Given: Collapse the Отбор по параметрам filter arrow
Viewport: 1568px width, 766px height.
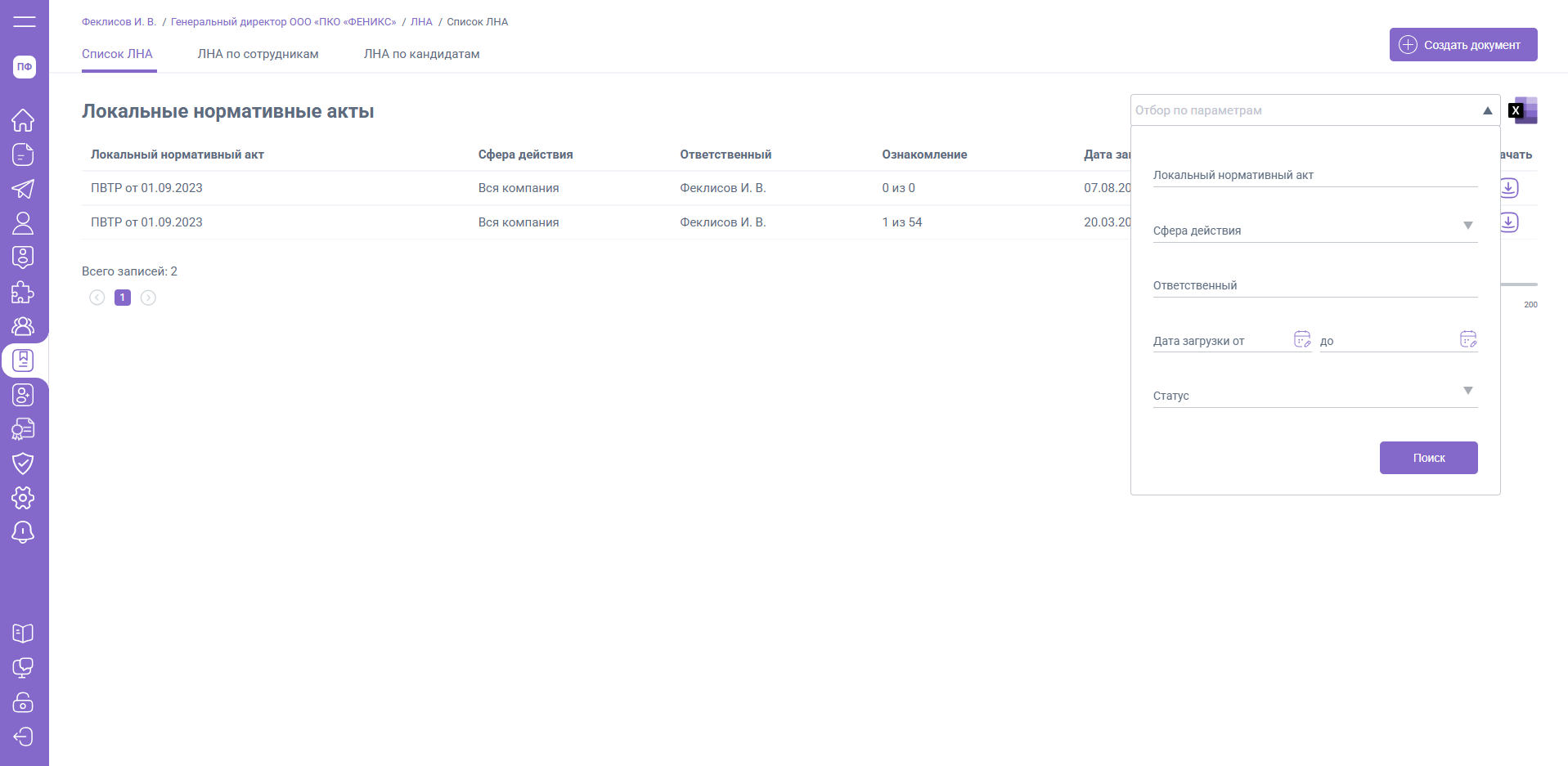Looking at the screenshot, I should click(1487, 110).
